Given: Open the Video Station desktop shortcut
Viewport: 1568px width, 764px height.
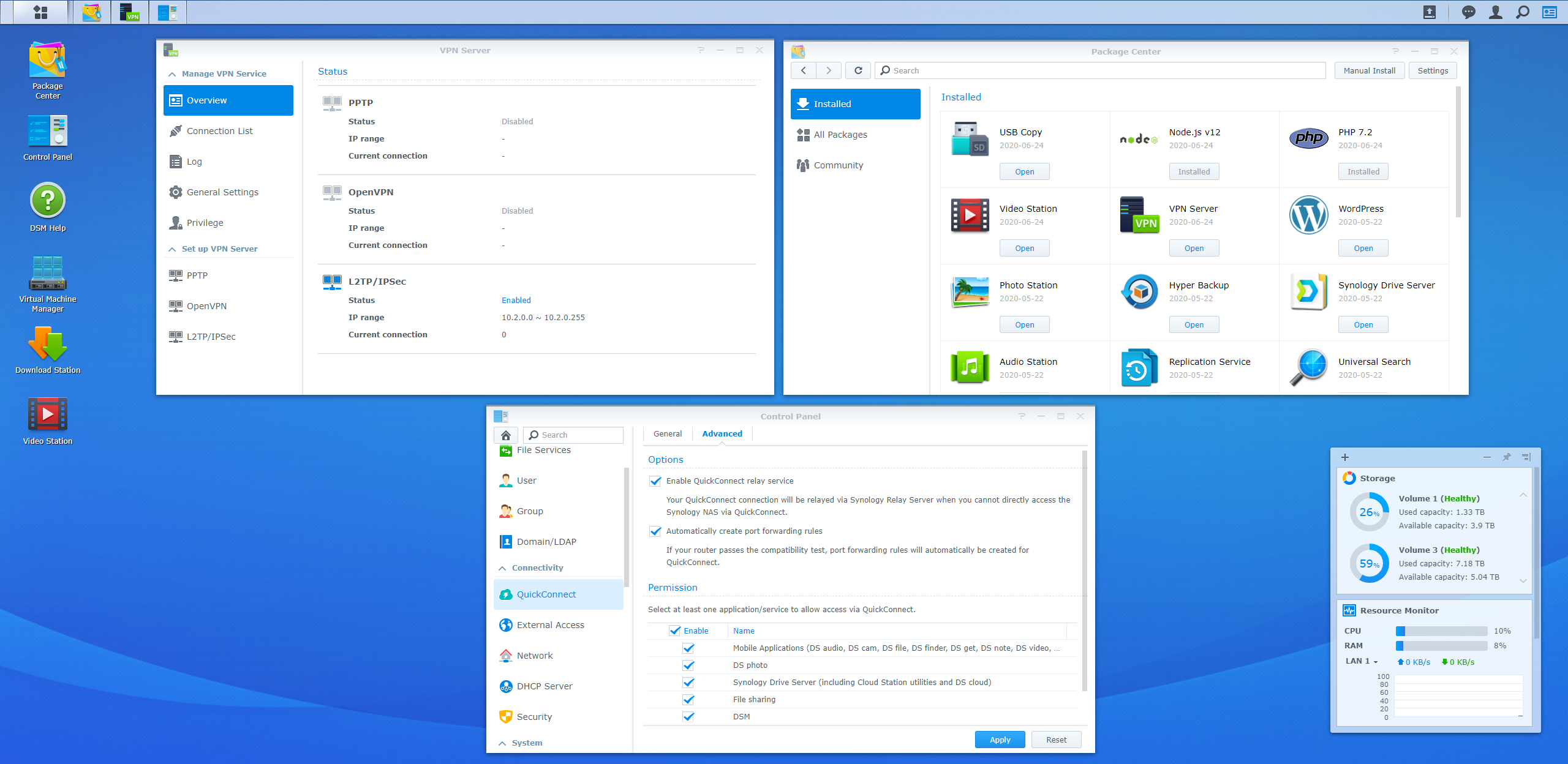Looking at the screenshot, I should (48, 421).
